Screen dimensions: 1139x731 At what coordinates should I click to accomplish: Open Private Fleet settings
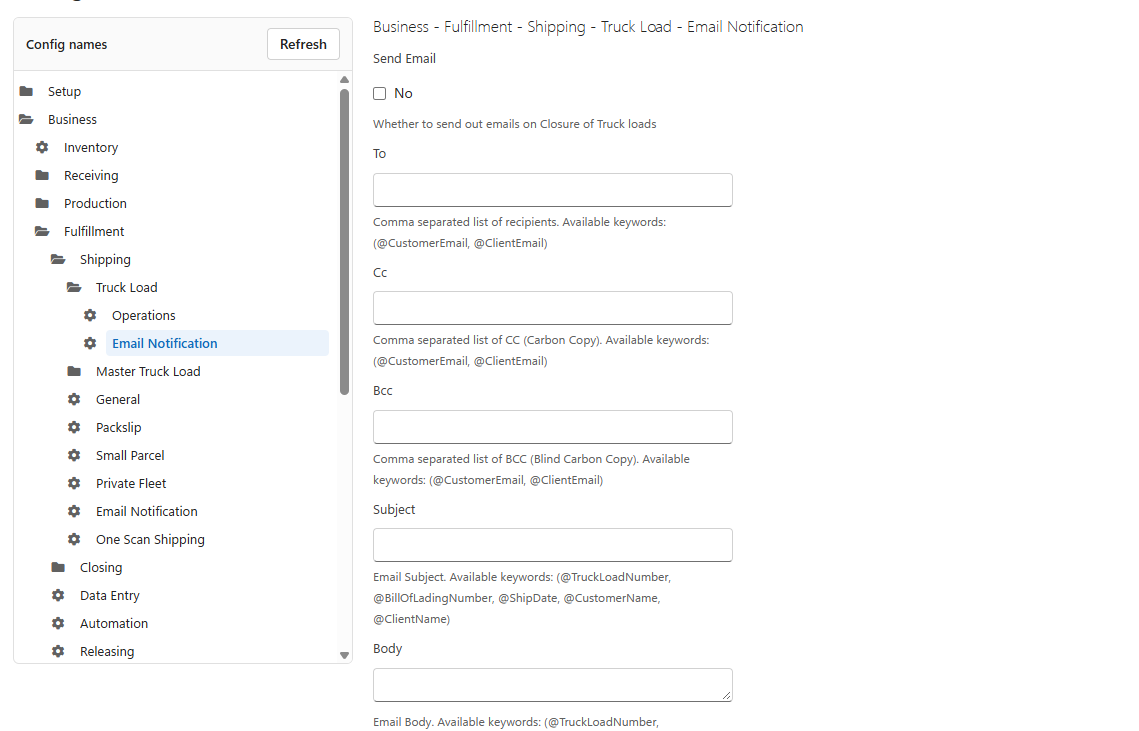click(131, 483)
